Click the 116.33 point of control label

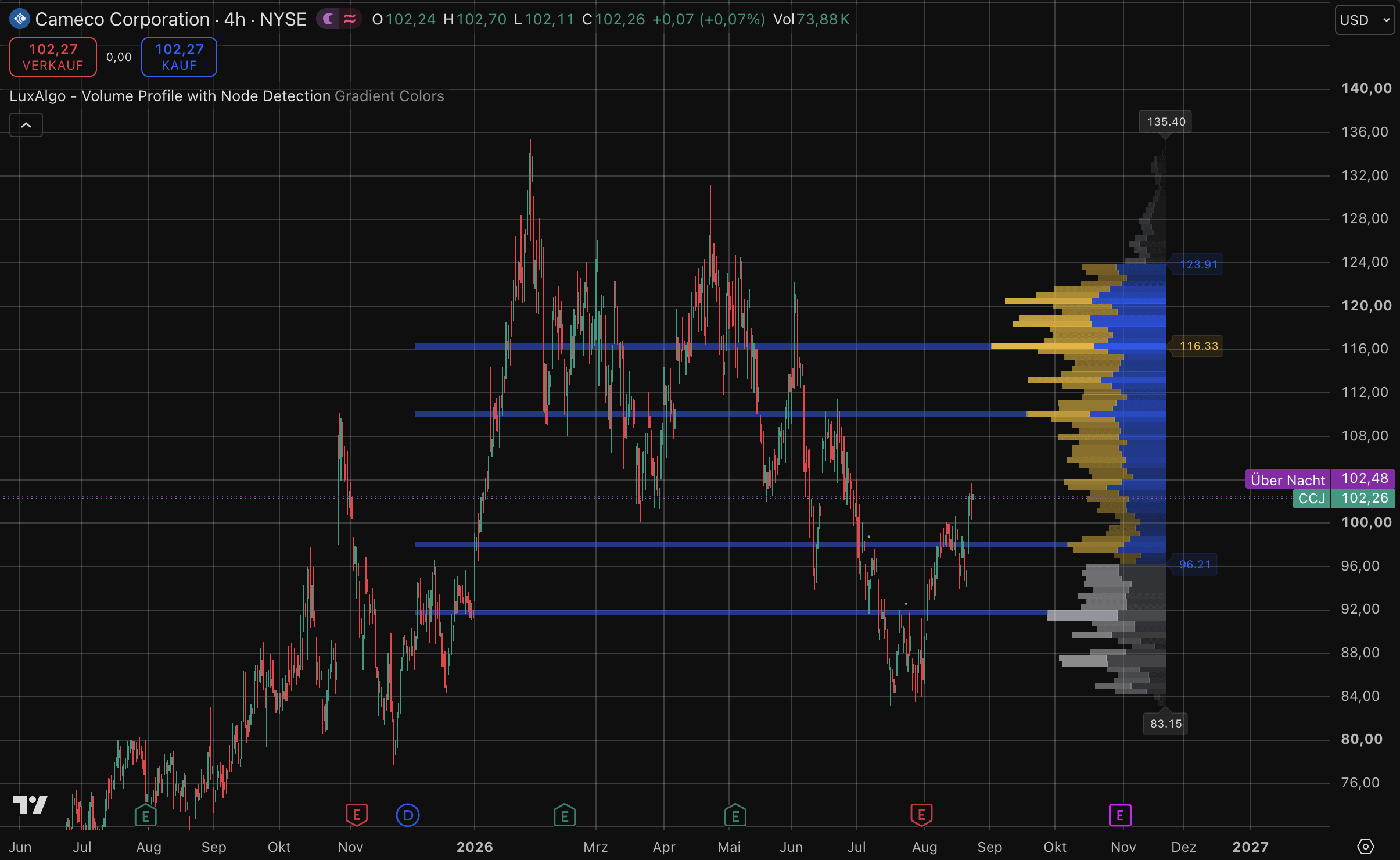pos(1198,346)
